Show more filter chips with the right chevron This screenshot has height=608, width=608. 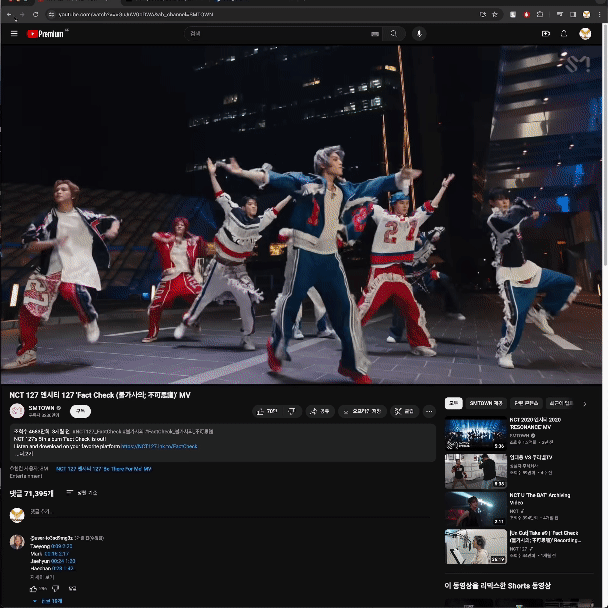[585, 404]
